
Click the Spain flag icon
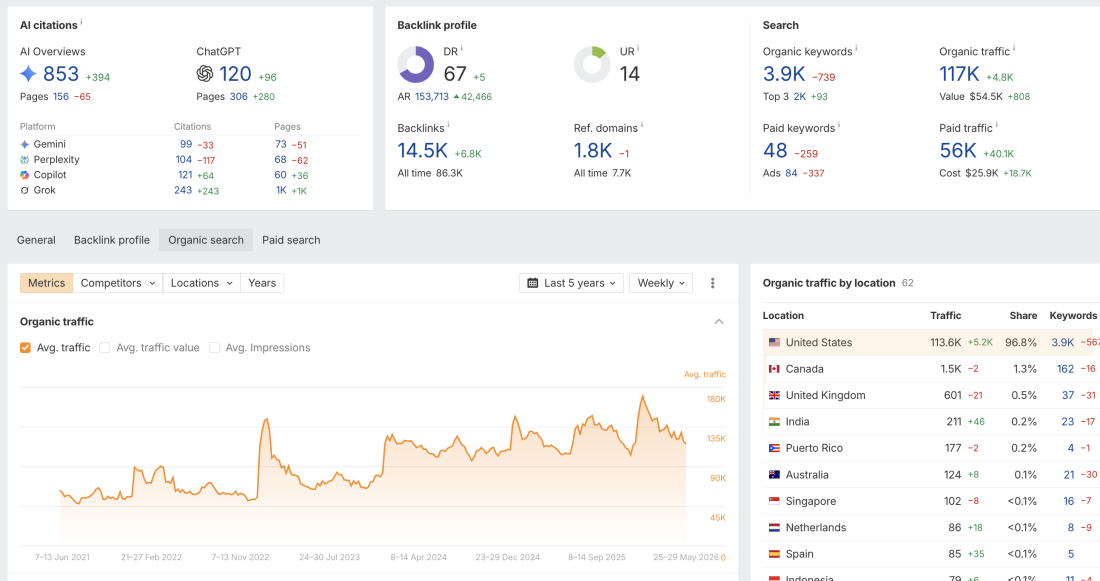pos(774,554)
